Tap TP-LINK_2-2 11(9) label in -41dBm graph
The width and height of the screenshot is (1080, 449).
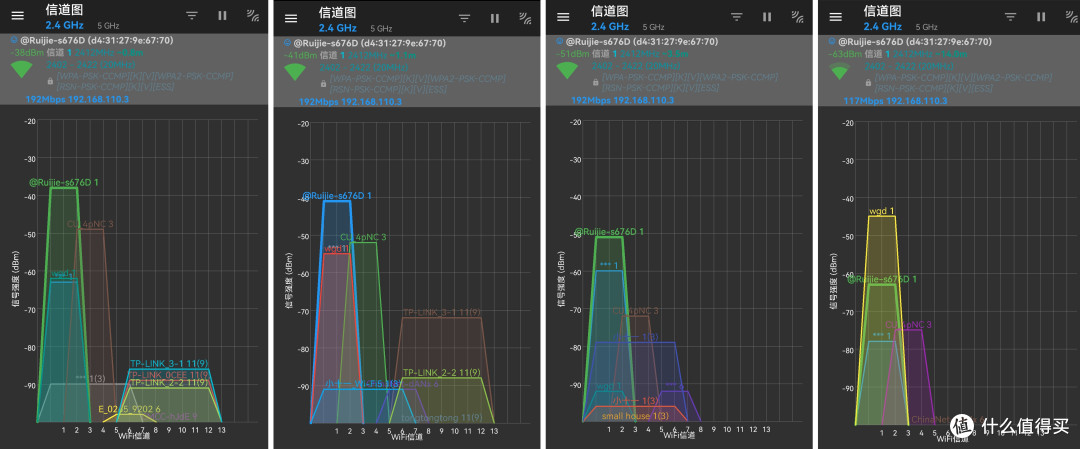(442, 372)
